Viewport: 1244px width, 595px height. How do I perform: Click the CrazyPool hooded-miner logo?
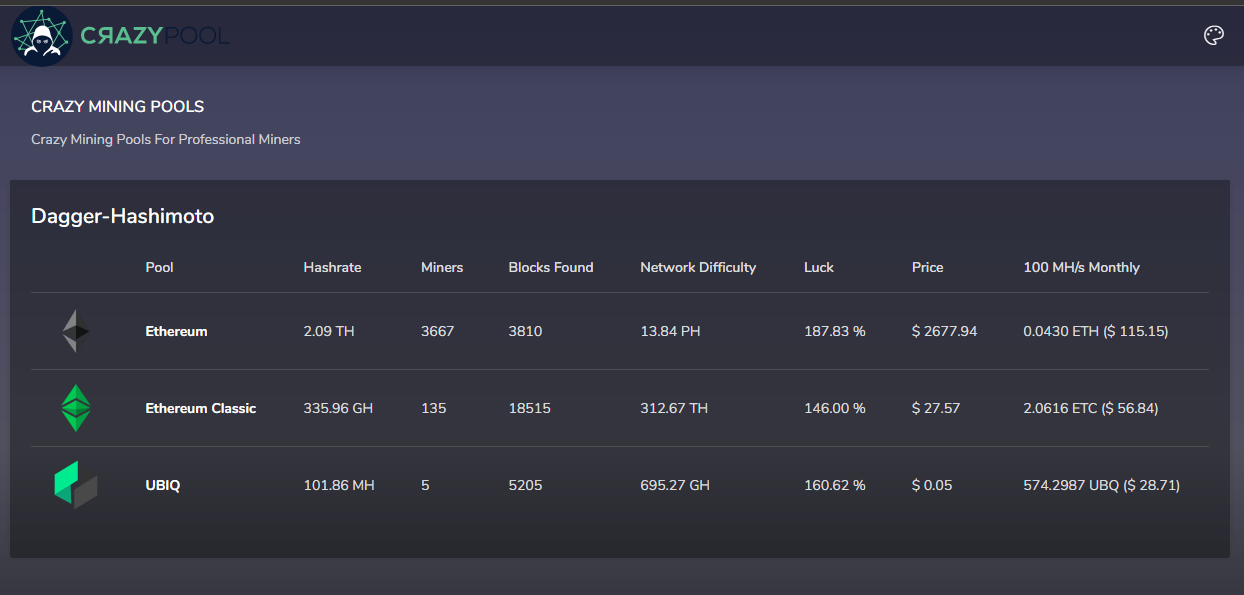[41, 36]
